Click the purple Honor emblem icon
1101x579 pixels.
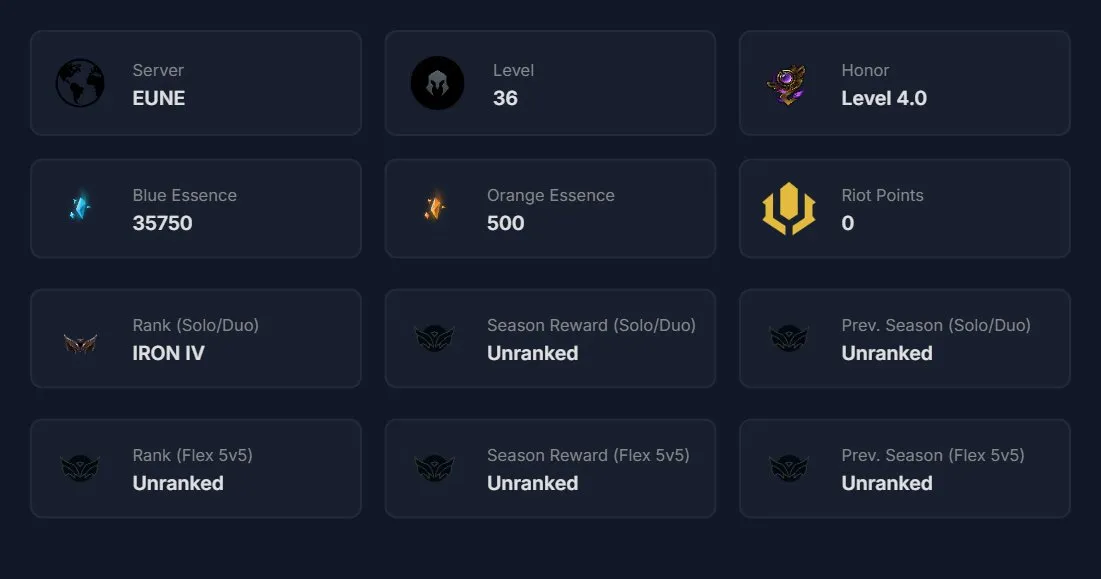point(788,84)
